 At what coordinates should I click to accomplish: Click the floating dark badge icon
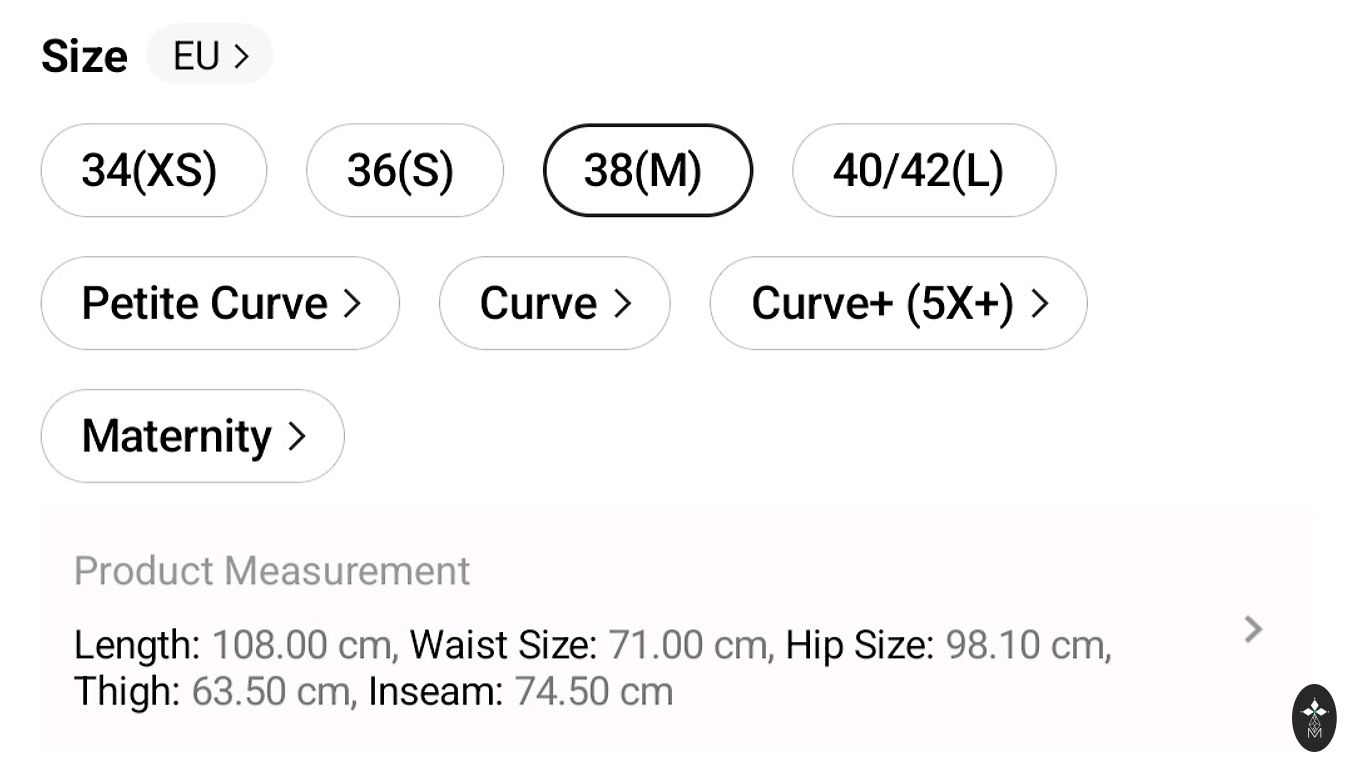click(1314, 717)
